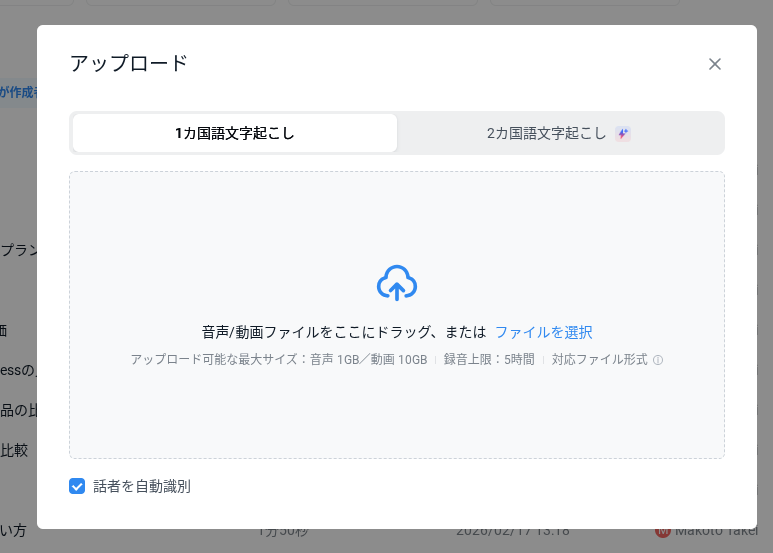773x553 pixels.
Task: Click the 話者を自動識別 label text
Action: 141,486
